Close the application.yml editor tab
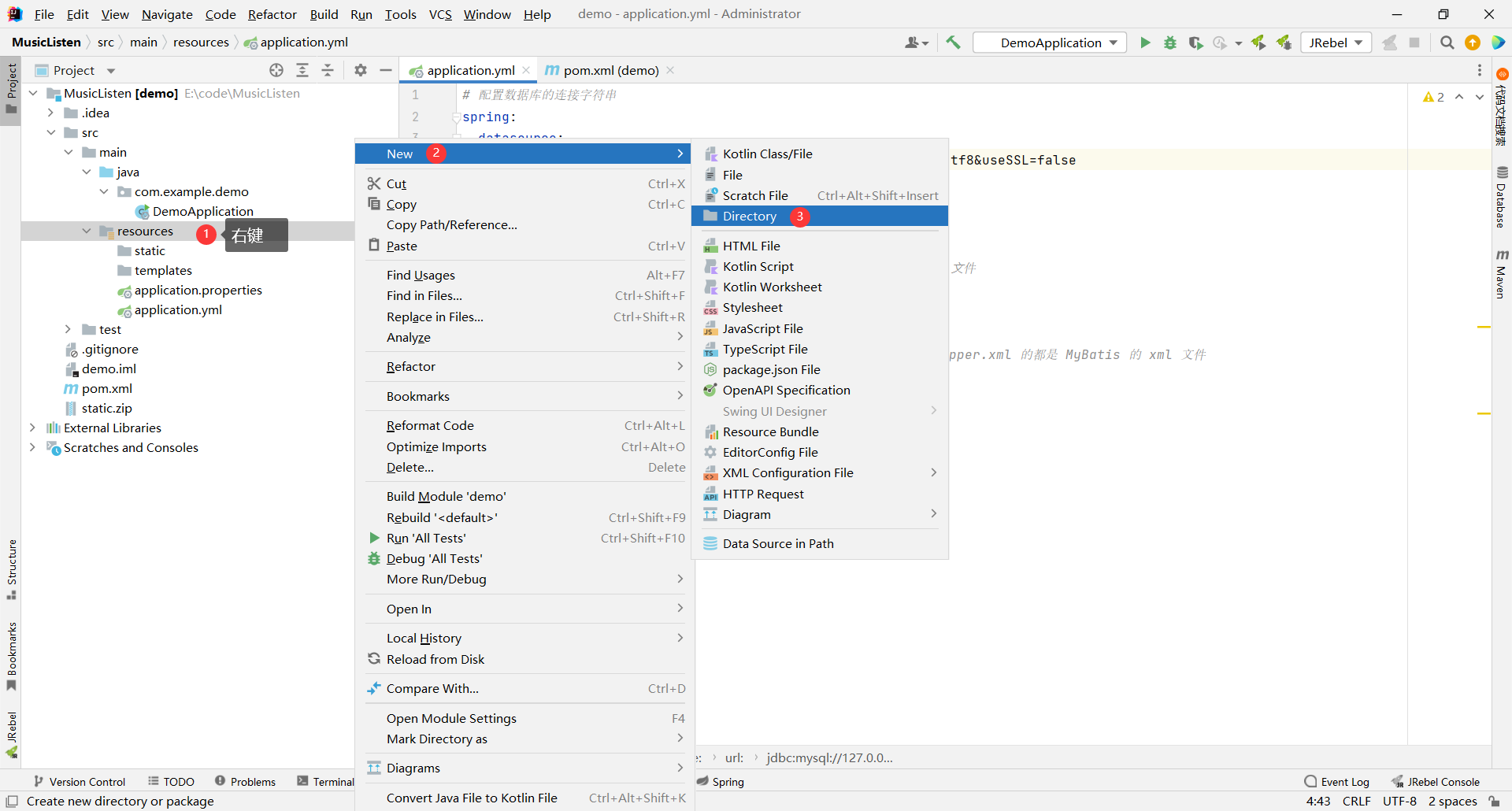Image resolution: width=1512 pixels, height=811 pixels. tap(526, 70)
